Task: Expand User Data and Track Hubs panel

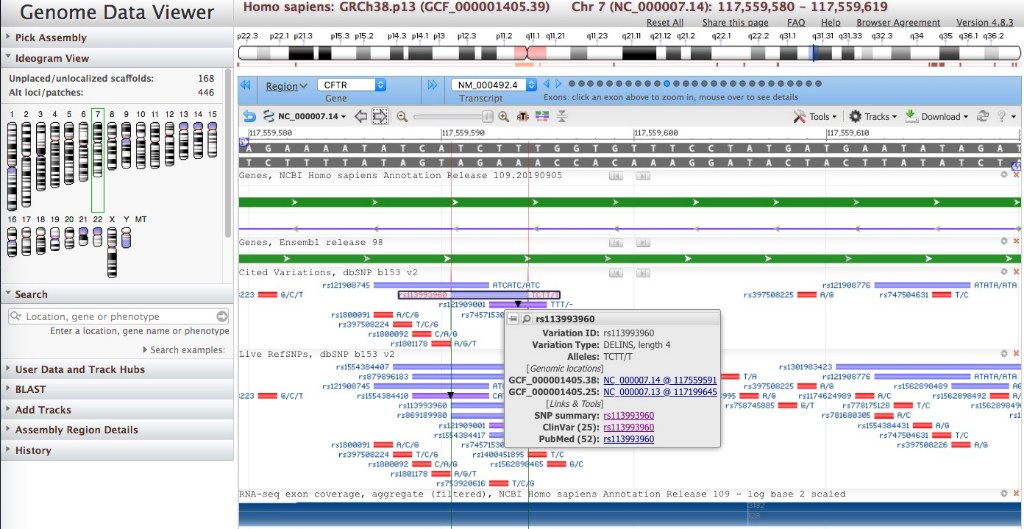Action: [117, 369]
